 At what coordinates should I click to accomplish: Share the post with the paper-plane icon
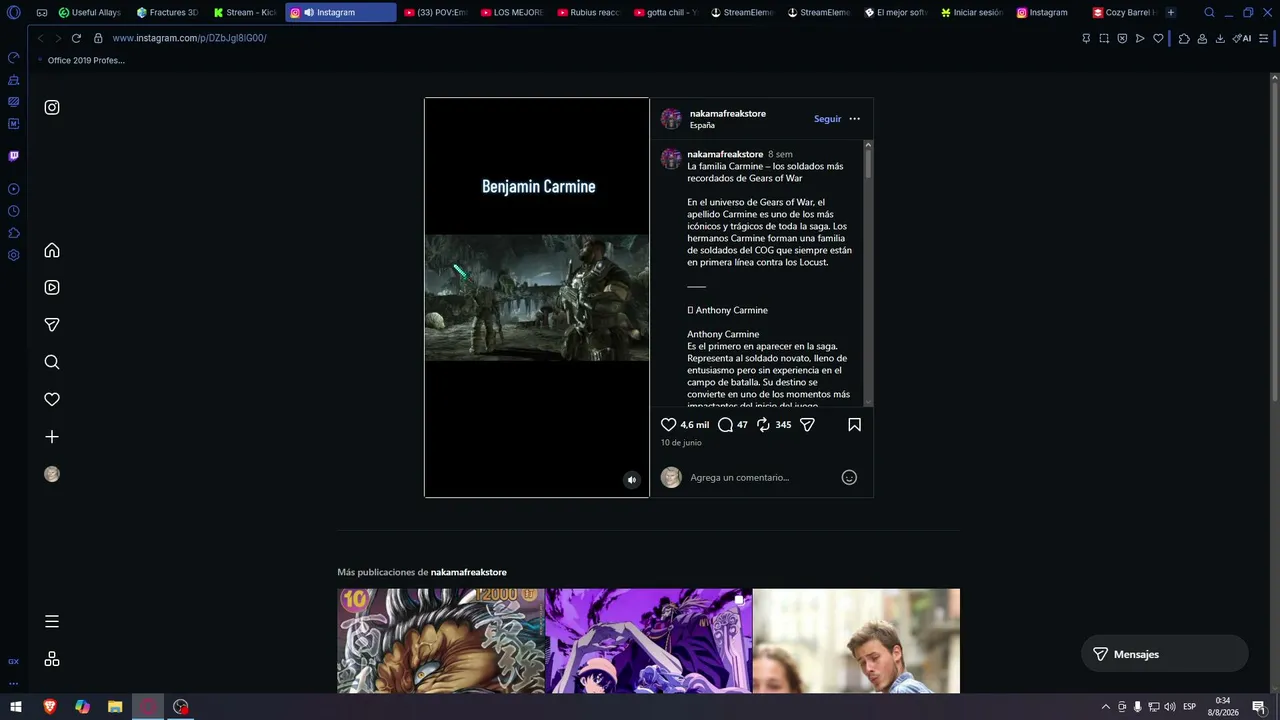point(808,425)
